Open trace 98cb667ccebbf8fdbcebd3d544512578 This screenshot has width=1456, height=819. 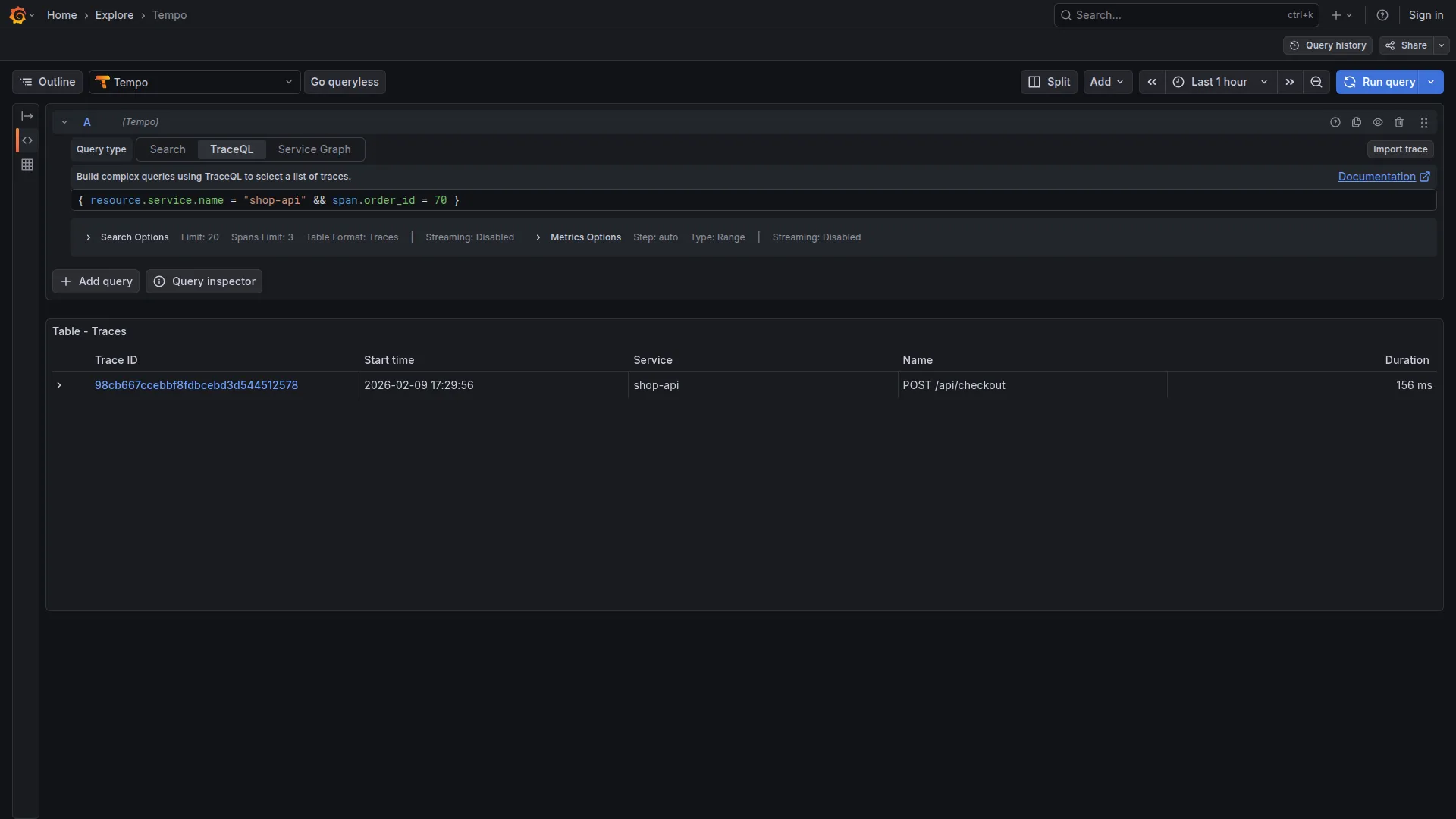(x=196, y=385)
